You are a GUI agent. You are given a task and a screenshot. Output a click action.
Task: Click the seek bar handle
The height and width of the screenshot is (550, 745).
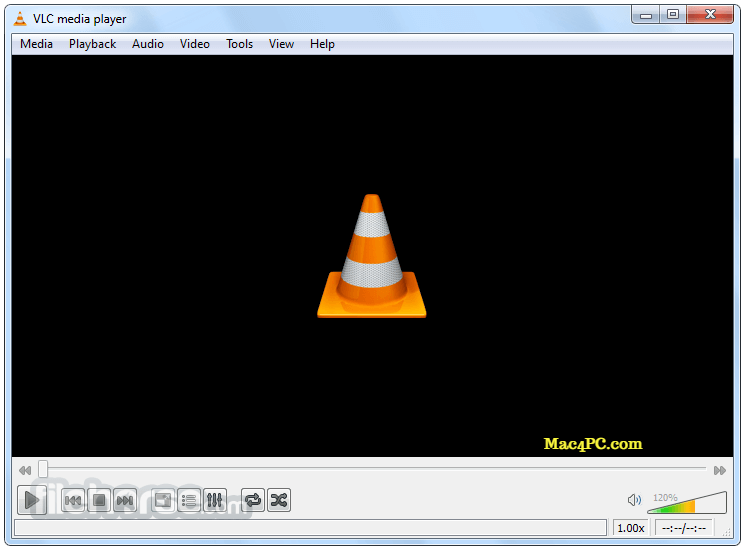[43, 468]
